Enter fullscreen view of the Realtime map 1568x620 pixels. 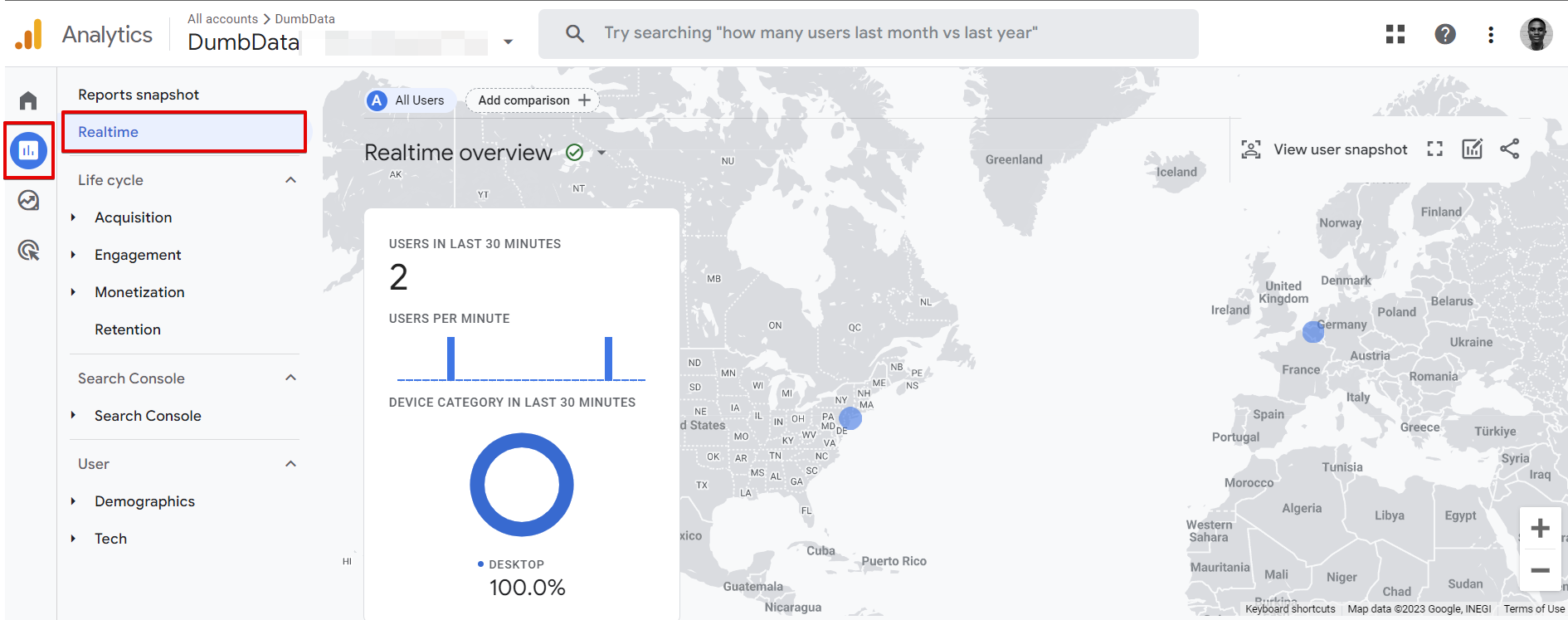[x=1434, y=149]
